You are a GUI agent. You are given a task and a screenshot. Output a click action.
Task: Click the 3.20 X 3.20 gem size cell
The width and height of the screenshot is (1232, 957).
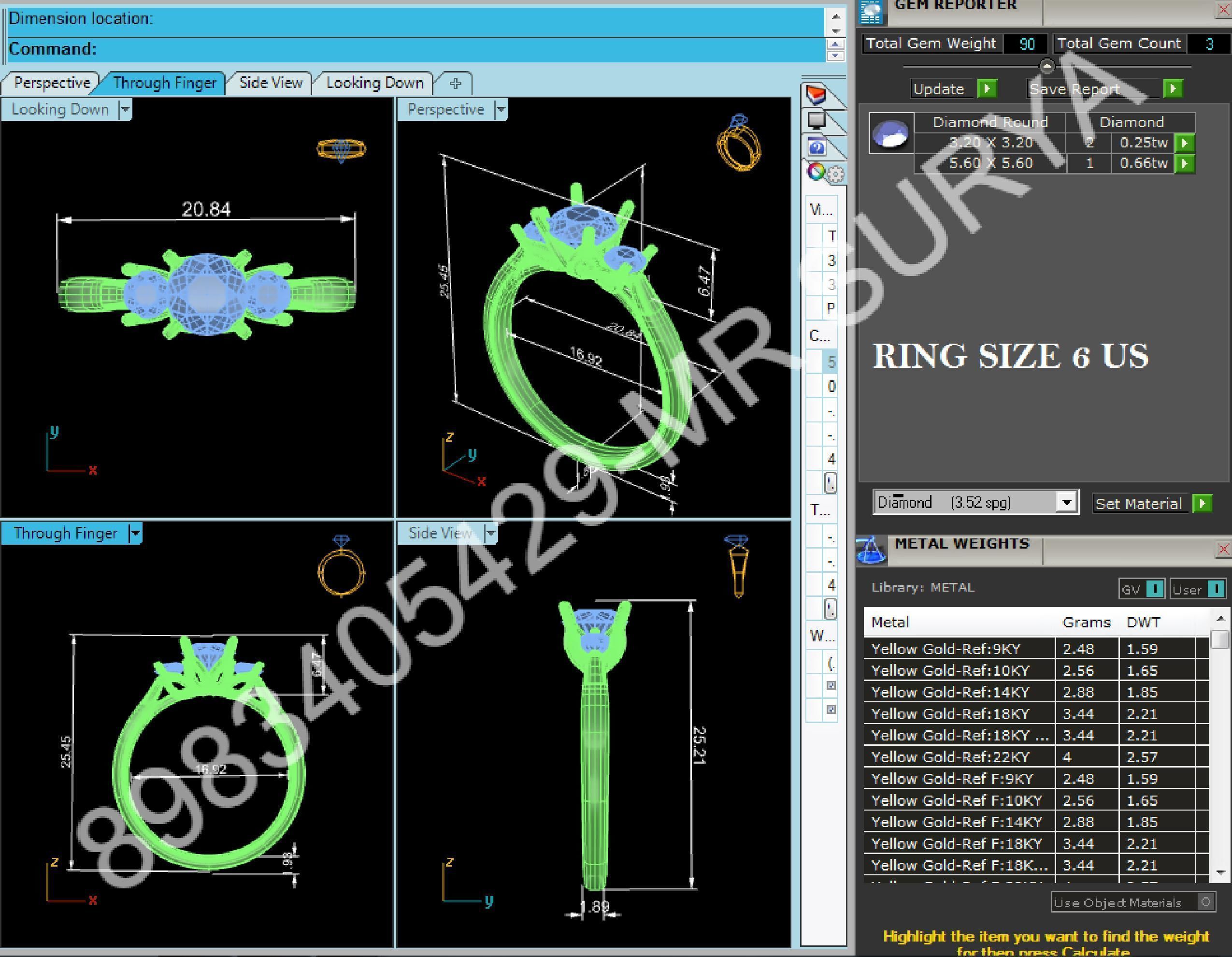click(x=990, y=143)
